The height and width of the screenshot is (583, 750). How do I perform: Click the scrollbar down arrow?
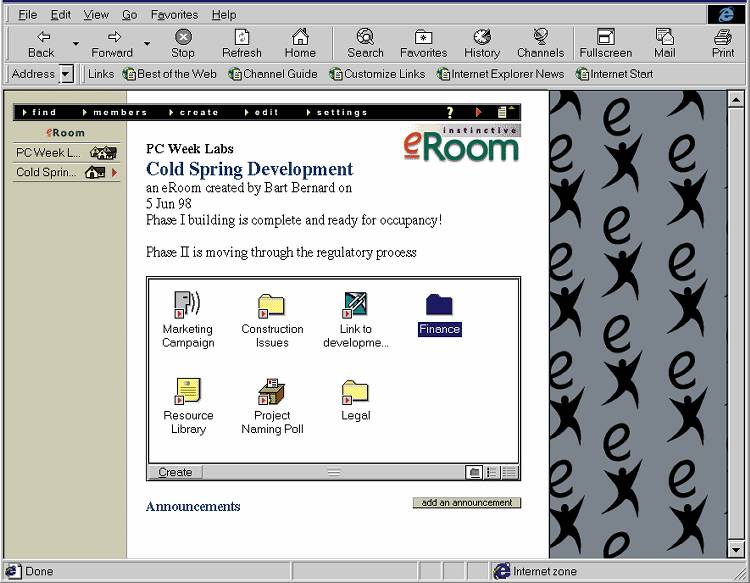pyautogui.click(x=735, y=550)
